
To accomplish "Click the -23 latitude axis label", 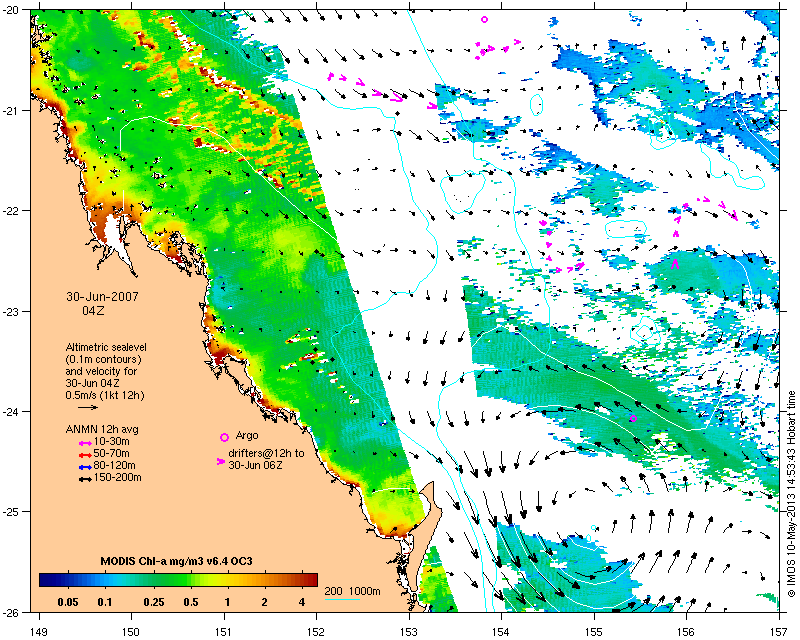I will click(x=10, y=311).
